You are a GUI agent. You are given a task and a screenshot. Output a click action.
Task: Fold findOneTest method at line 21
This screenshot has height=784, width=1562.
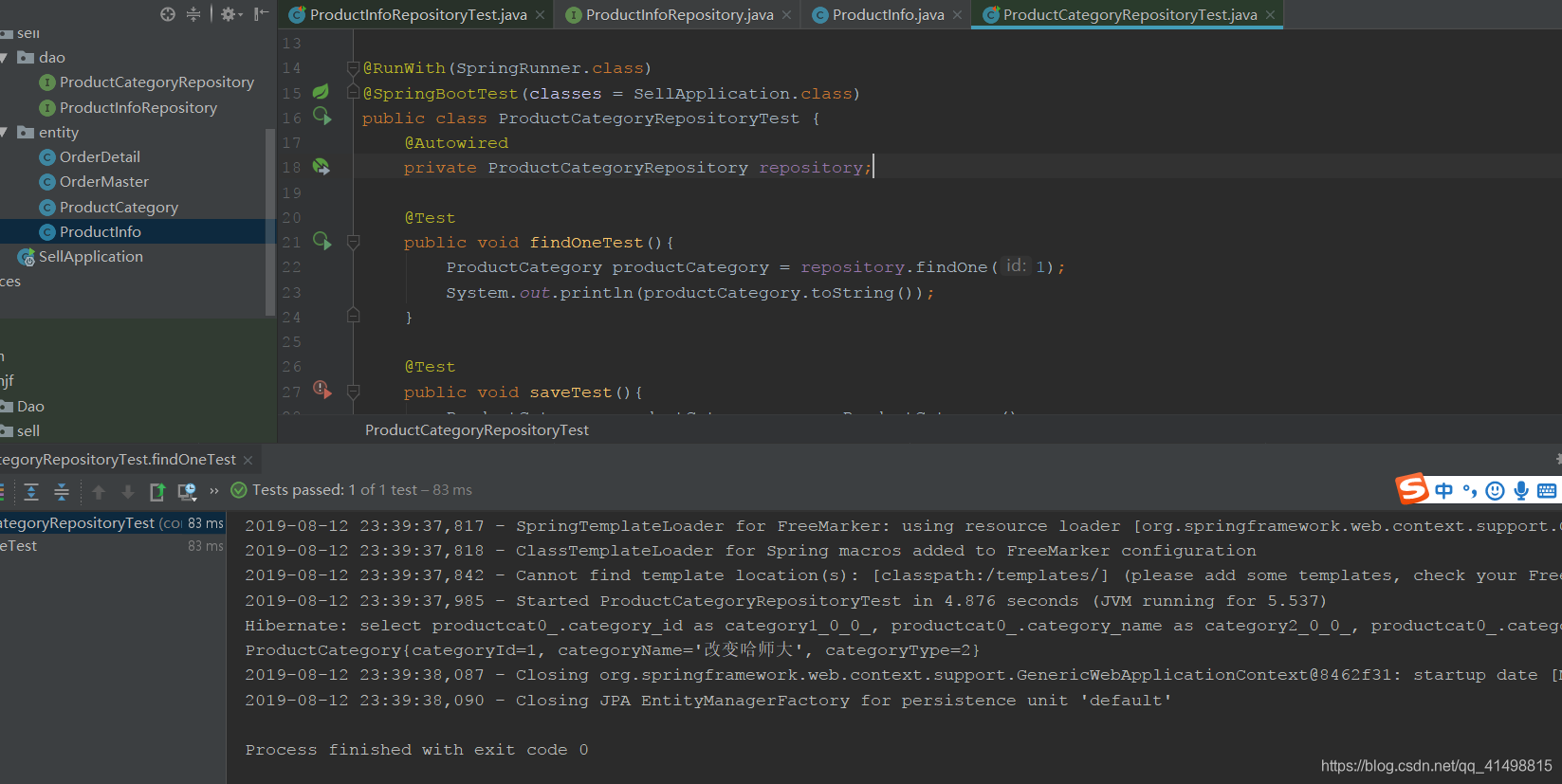point(353,243)
